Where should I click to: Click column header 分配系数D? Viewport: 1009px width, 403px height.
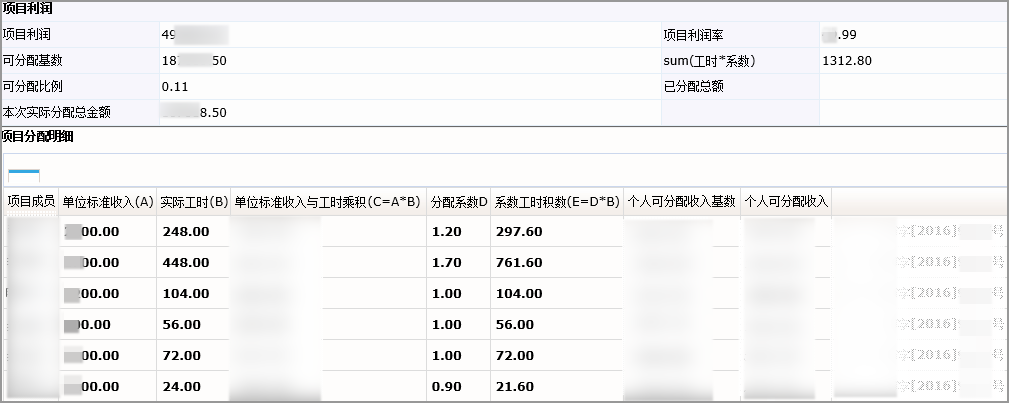pos(459,202)
